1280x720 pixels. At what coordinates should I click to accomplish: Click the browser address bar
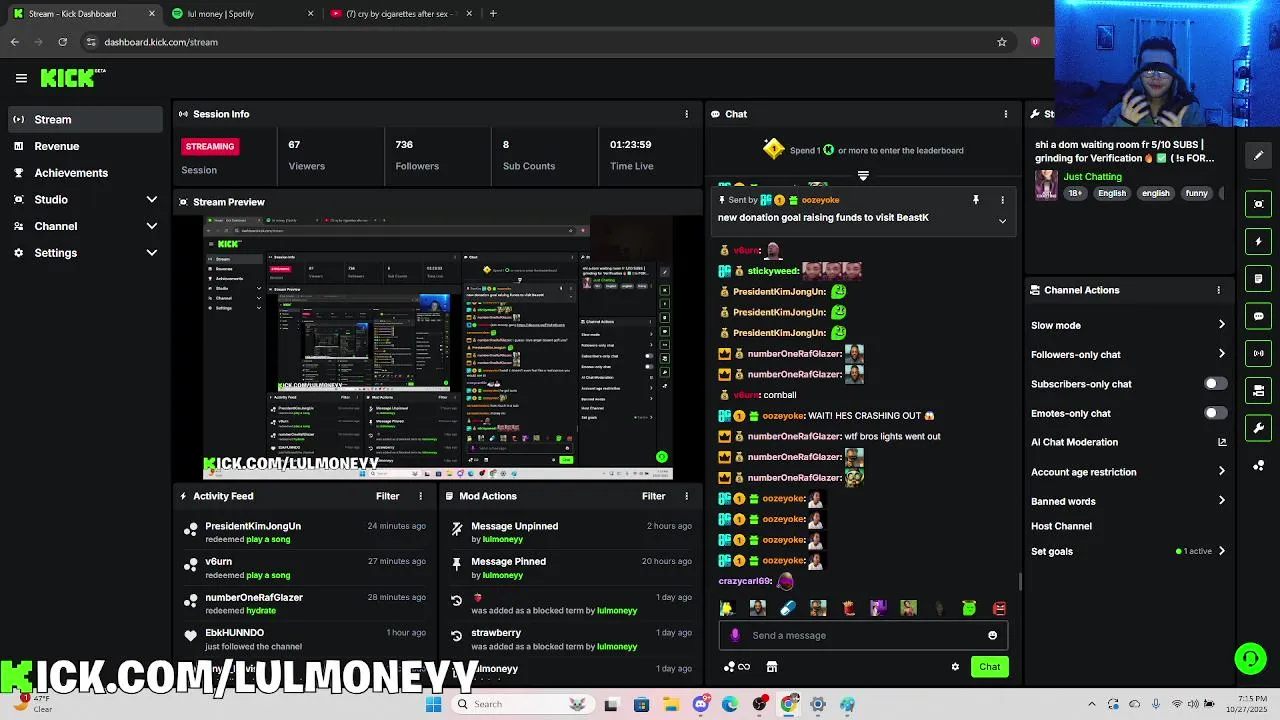(545, 42)
